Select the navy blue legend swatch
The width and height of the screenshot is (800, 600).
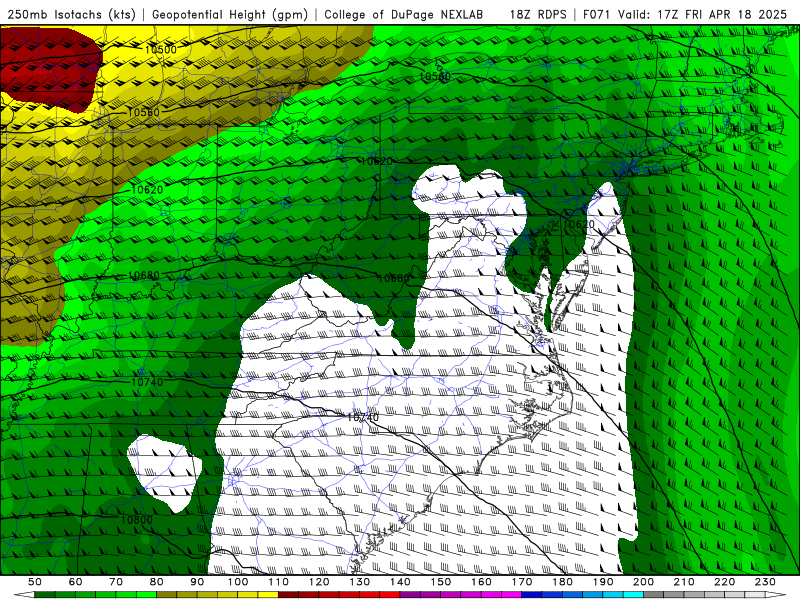pyautogui.click(x=532, y=595)
